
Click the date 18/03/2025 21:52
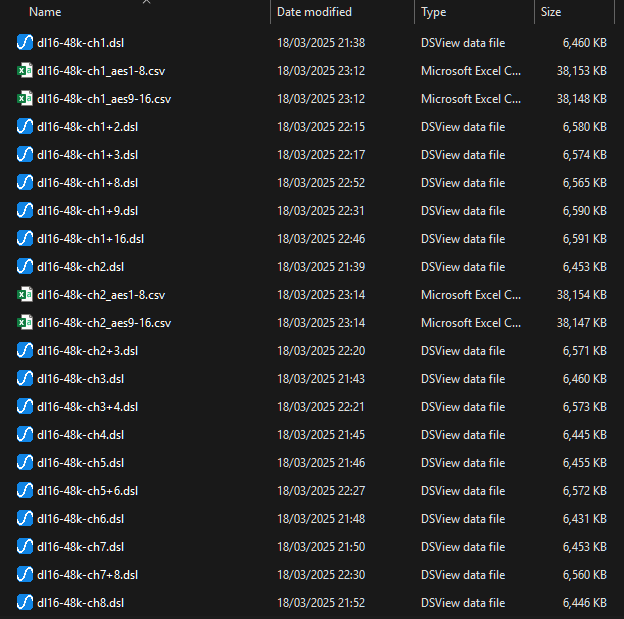click(321, 603)
